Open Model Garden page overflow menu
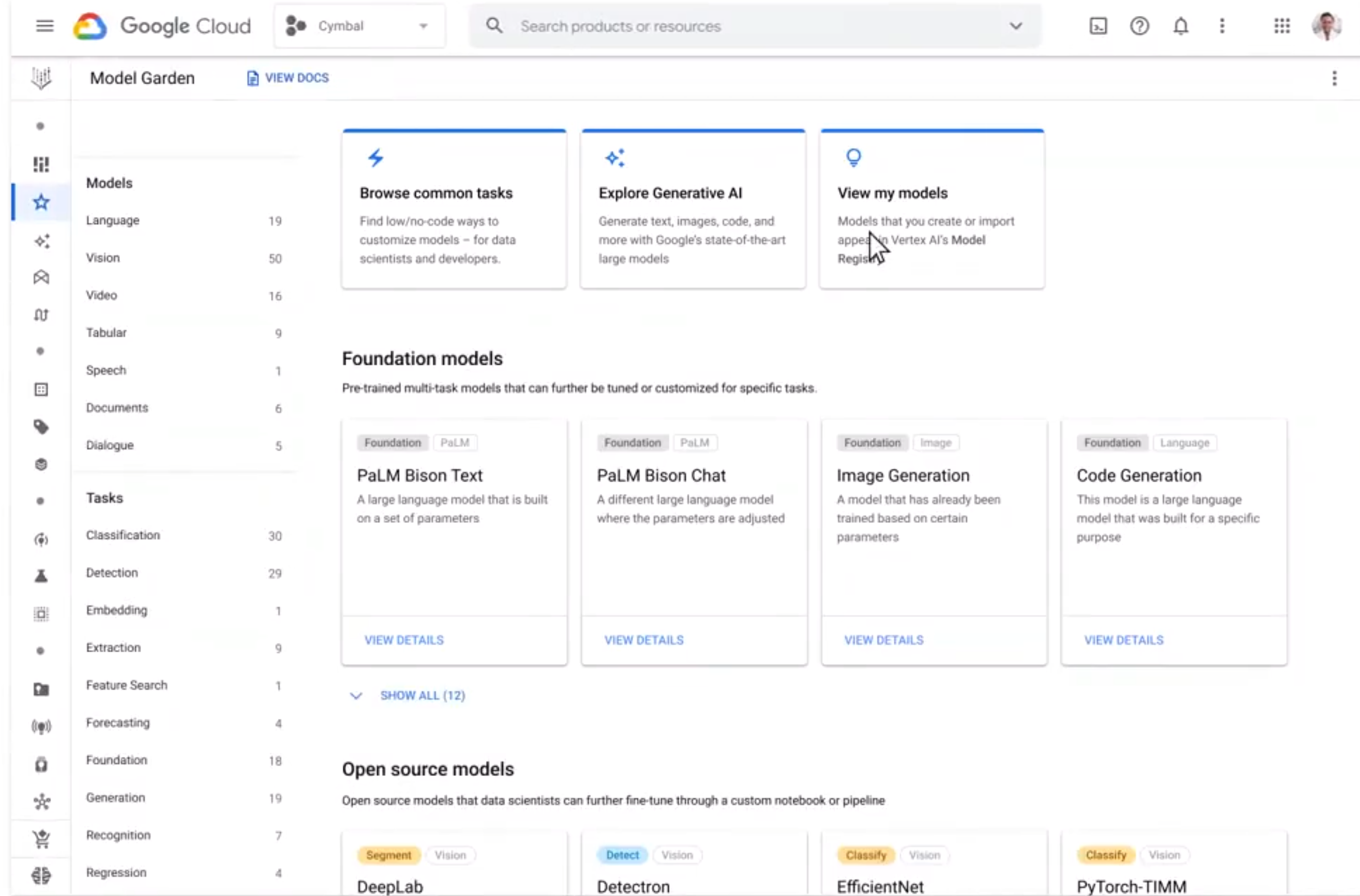This screenshot has width=1360, height=896. (1334, 78)
